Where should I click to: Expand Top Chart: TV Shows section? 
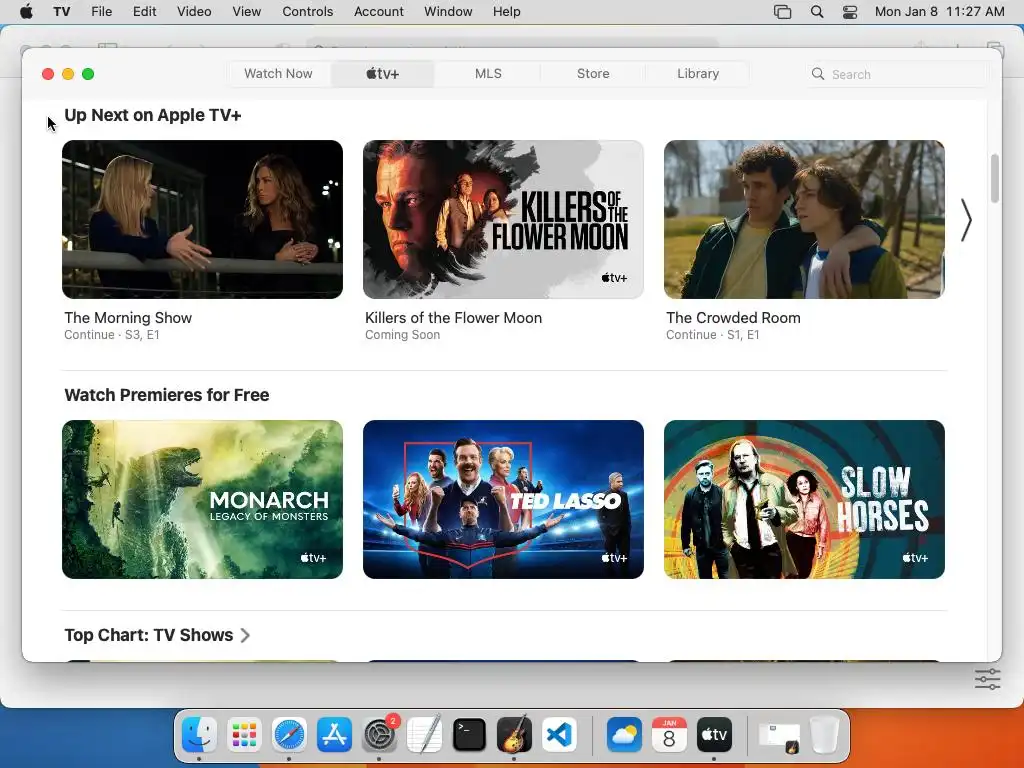coord(245,635)
